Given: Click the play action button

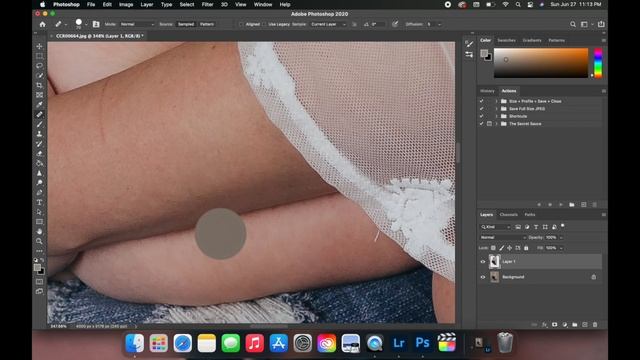Looking at the screenshot, I should click(561, 204).
